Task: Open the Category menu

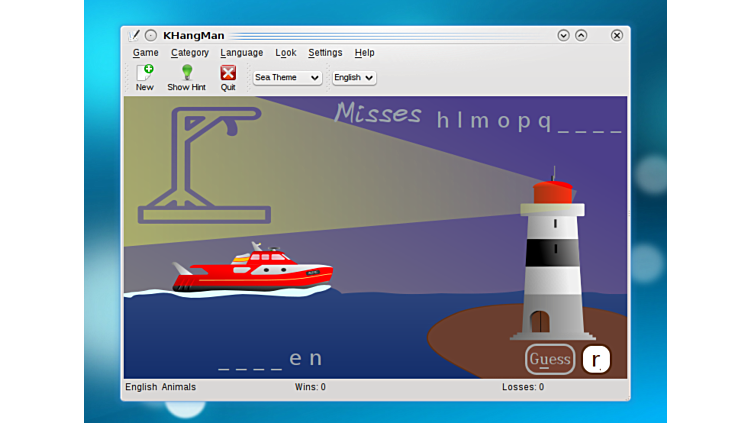Action: (190, 53)
